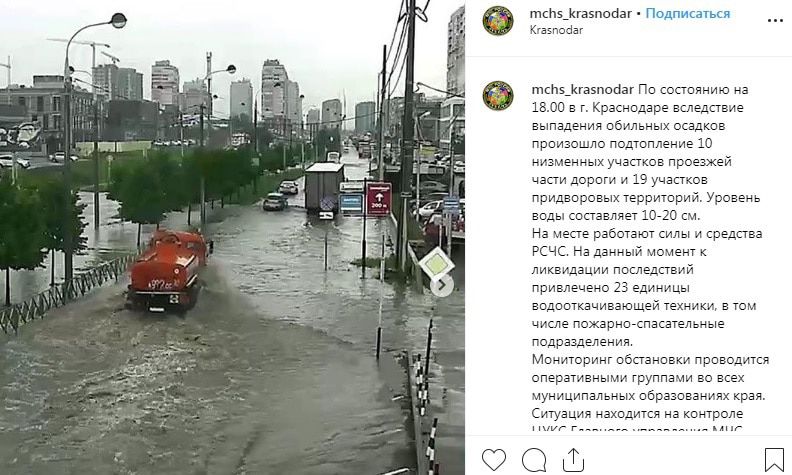Follow the account via Подписаться link

pos(687,13)
